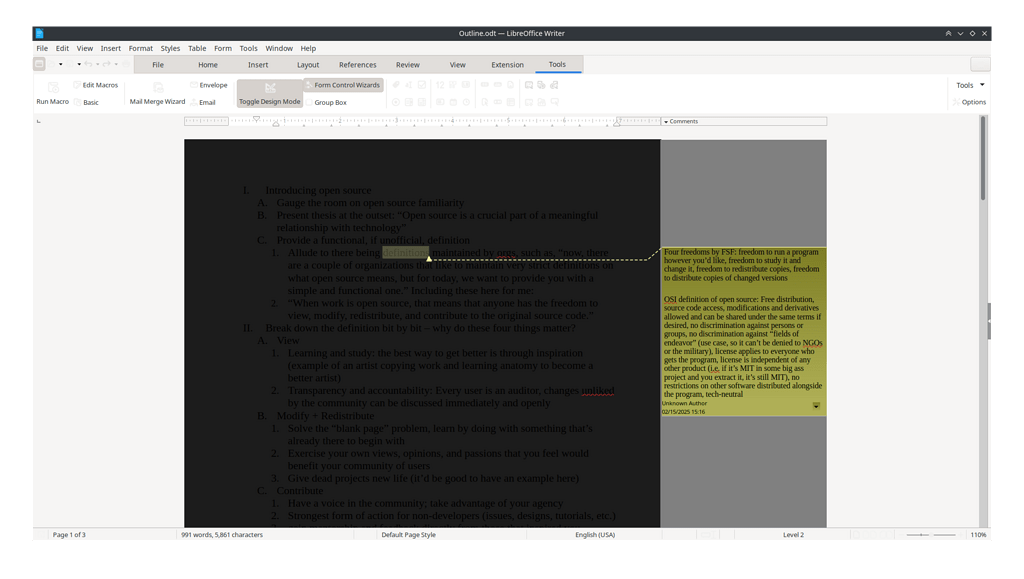Open Edit Macros from the Tools ribbon
The width and height of the screenshot is (1024, 579).
95,85
